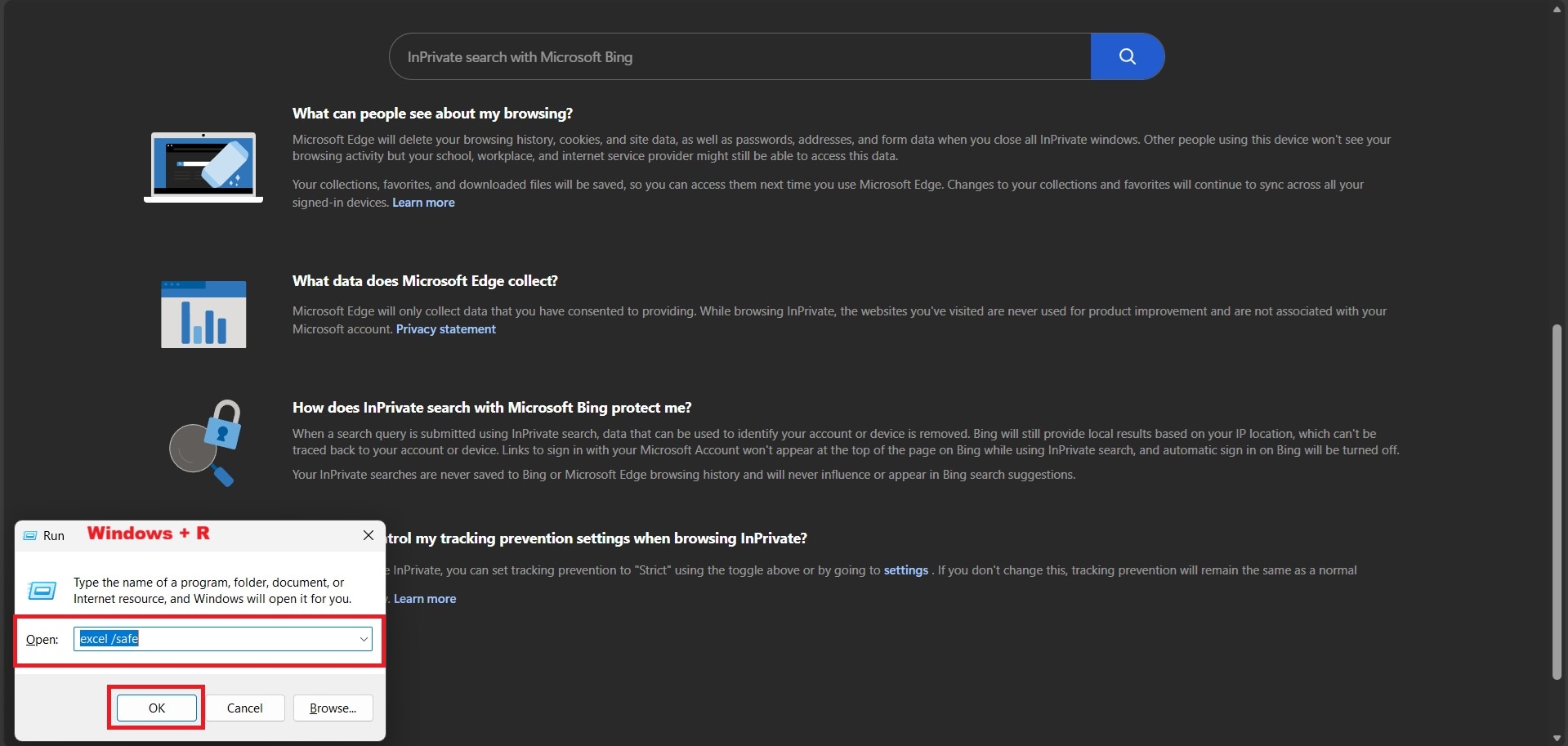Click the scroll down arrow at bottom

[1557, 739]
